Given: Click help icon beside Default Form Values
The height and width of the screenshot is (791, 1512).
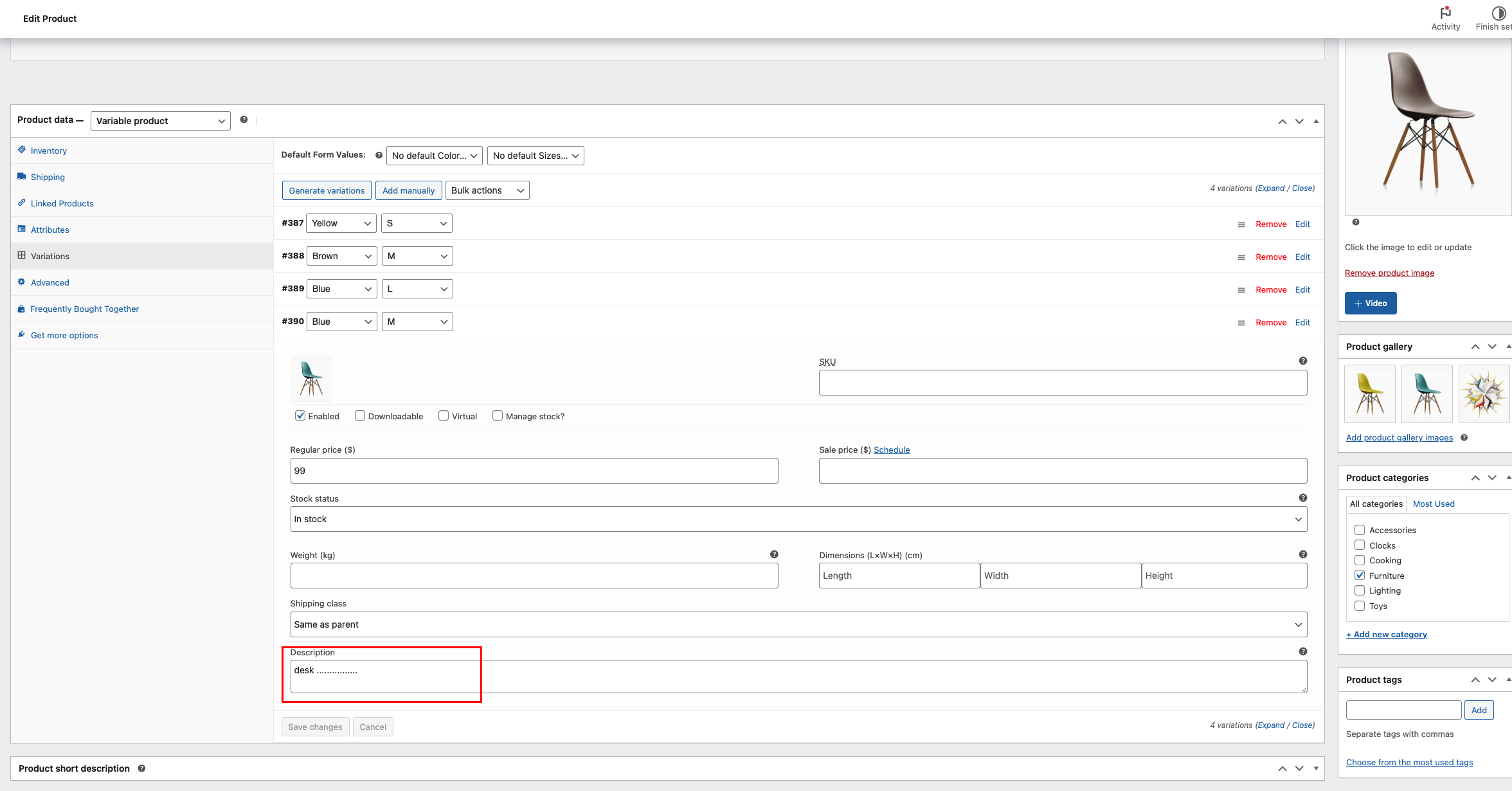Looking at the screenshot, I should pos(379,155).
